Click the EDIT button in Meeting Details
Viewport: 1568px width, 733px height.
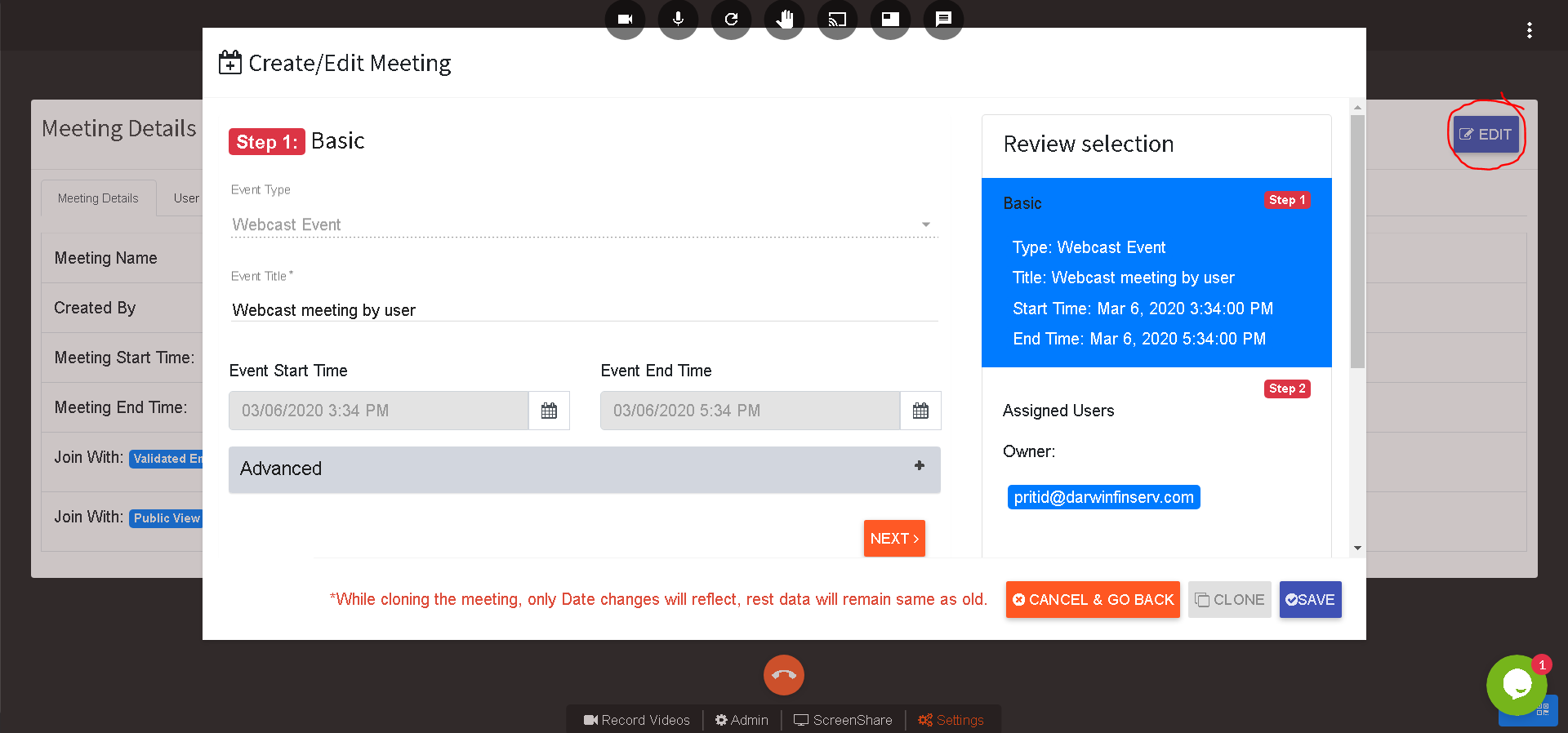(1486, 135)
